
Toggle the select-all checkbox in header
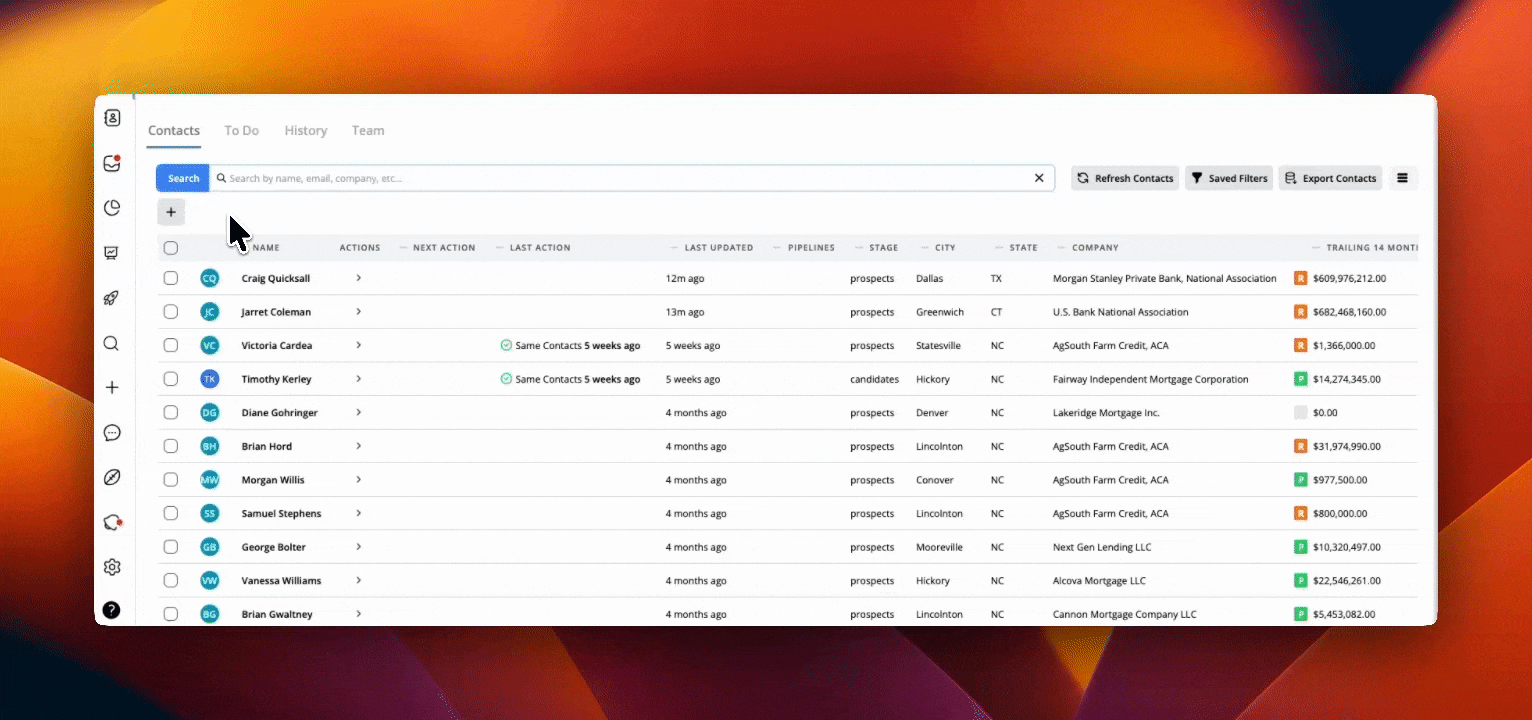(171, 248)
